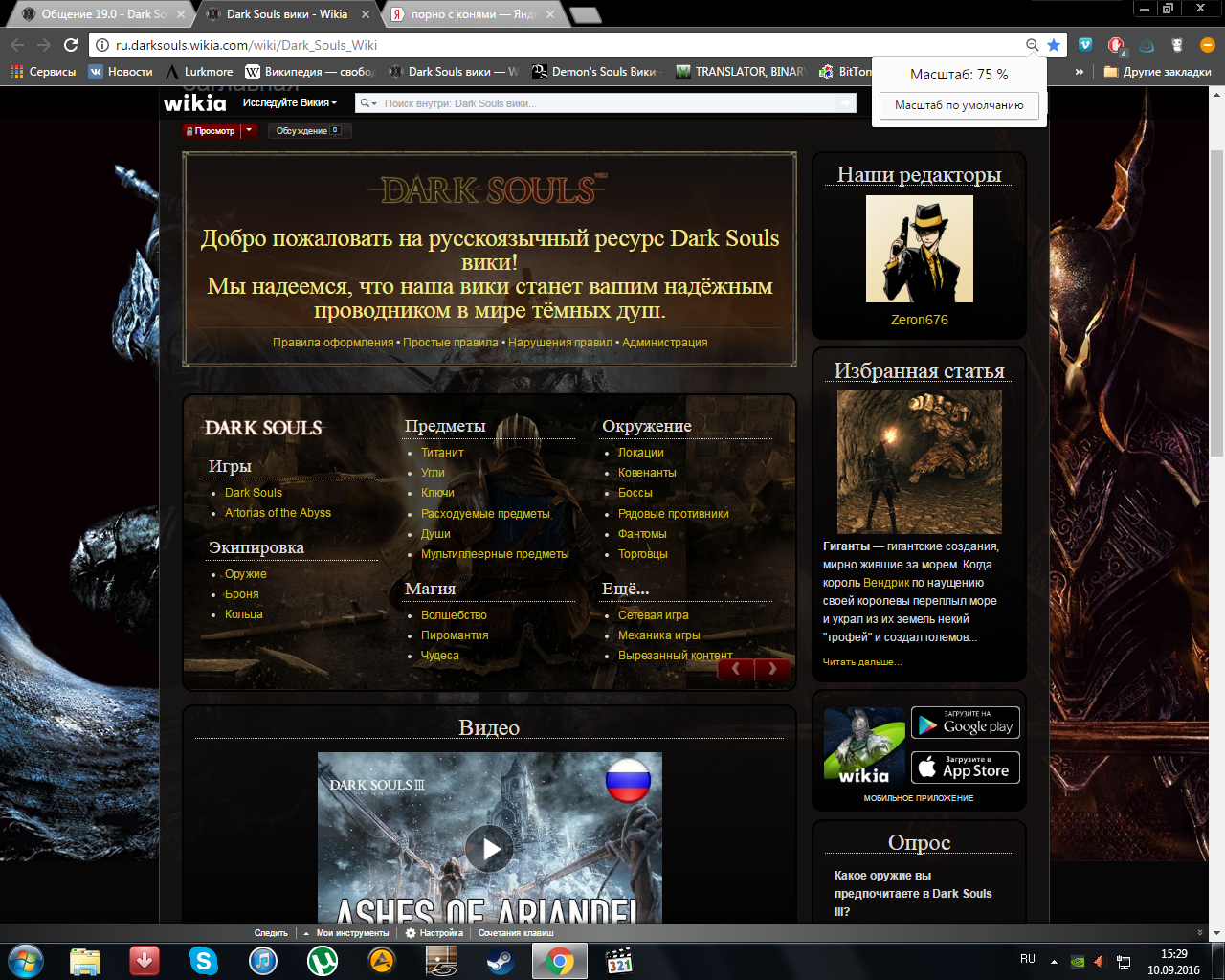The width and height of the screenshot is (1225, 980).
Task: Open the Zeron676 profile link
Action: click(x=920, y=320)
